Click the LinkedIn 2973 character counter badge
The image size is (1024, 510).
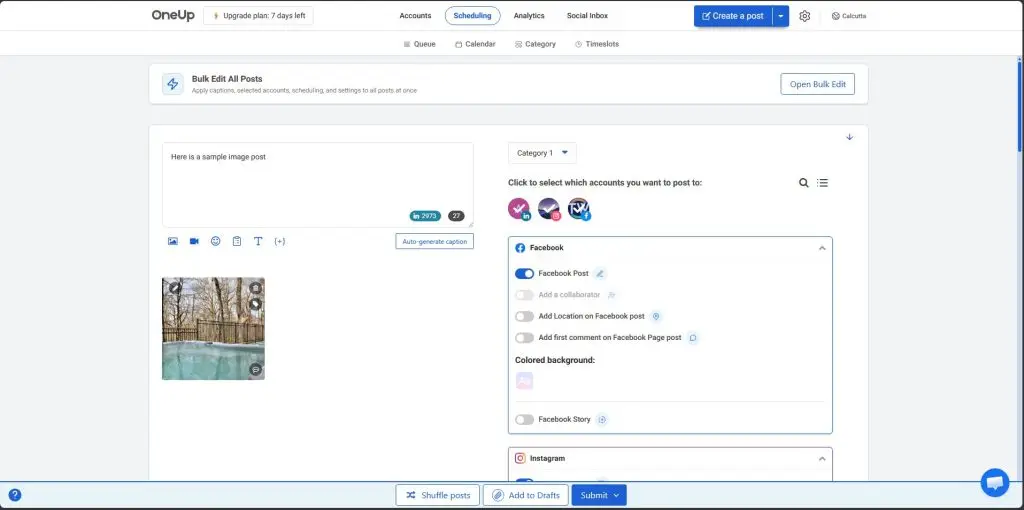pos(425,216)
